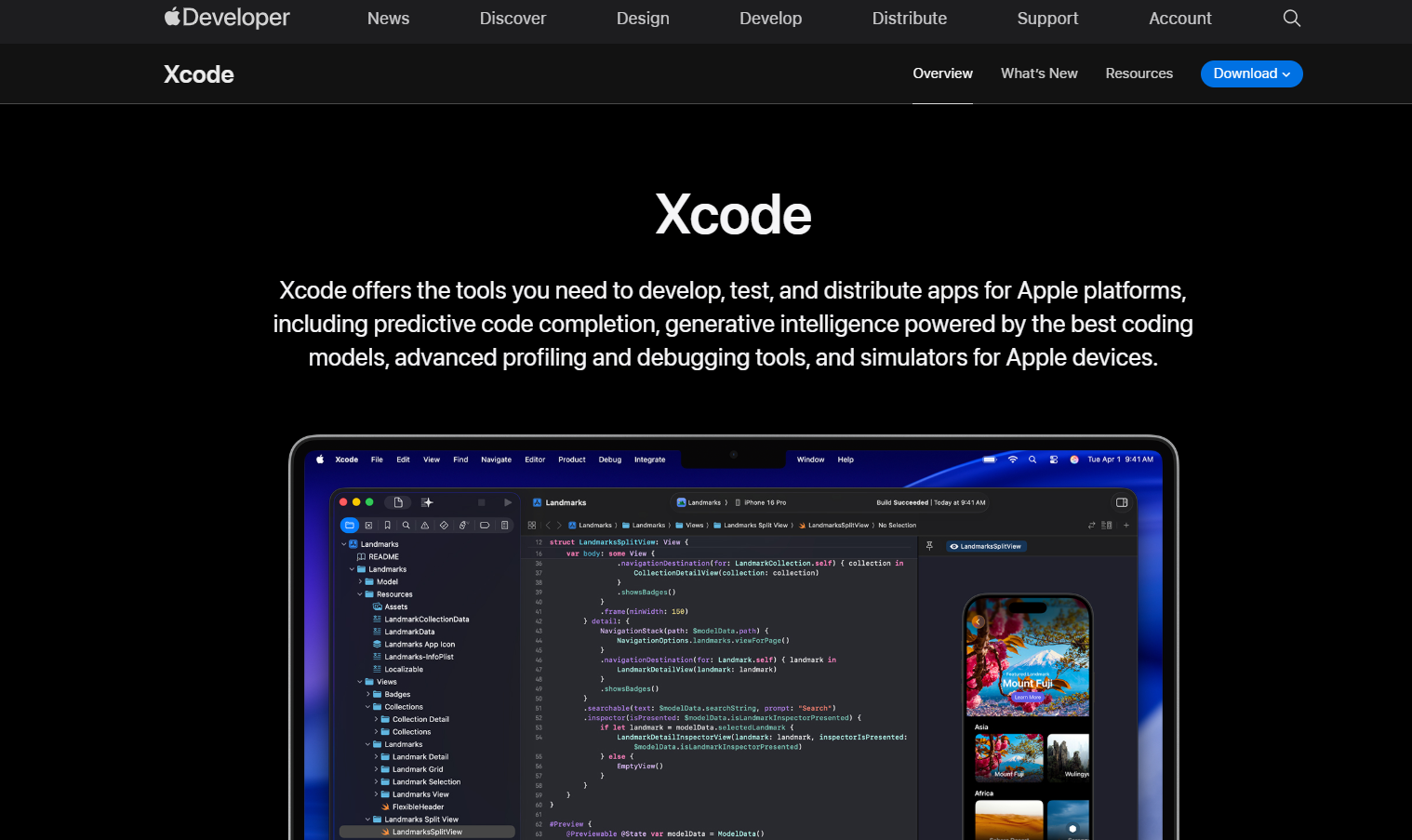
Task: Click the Siri icon in macOS menu bar
Action: click(1074, 460)
